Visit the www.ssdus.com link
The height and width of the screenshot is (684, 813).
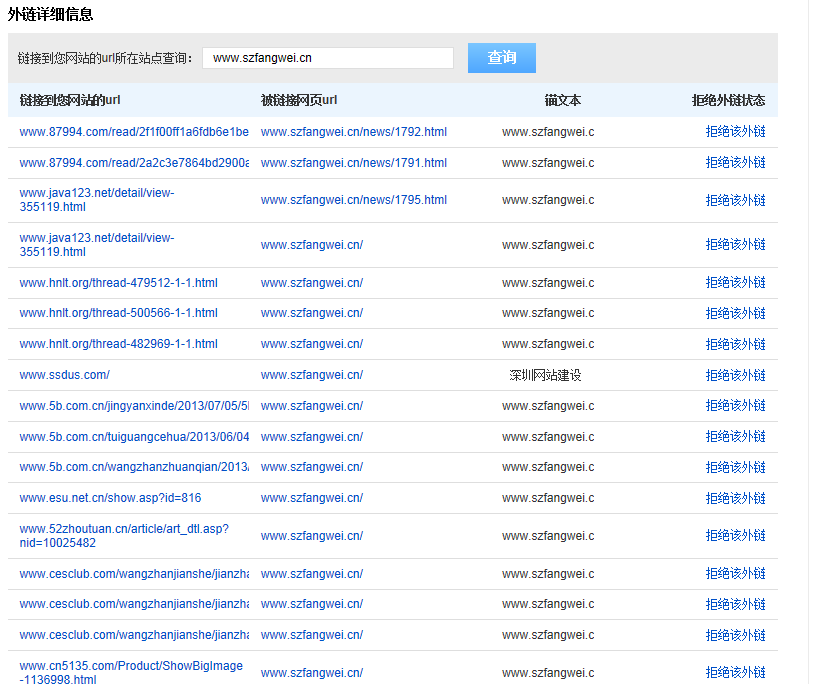click(64, 375)
